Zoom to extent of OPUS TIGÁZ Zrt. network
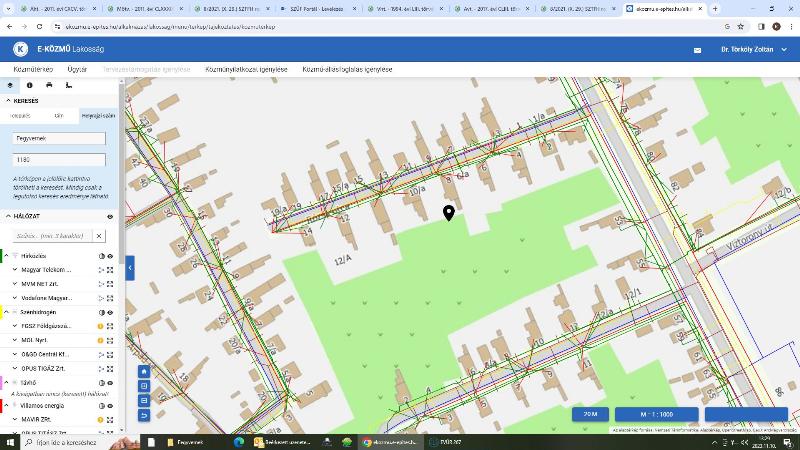 pyautogui.click(x=110, y=368)
